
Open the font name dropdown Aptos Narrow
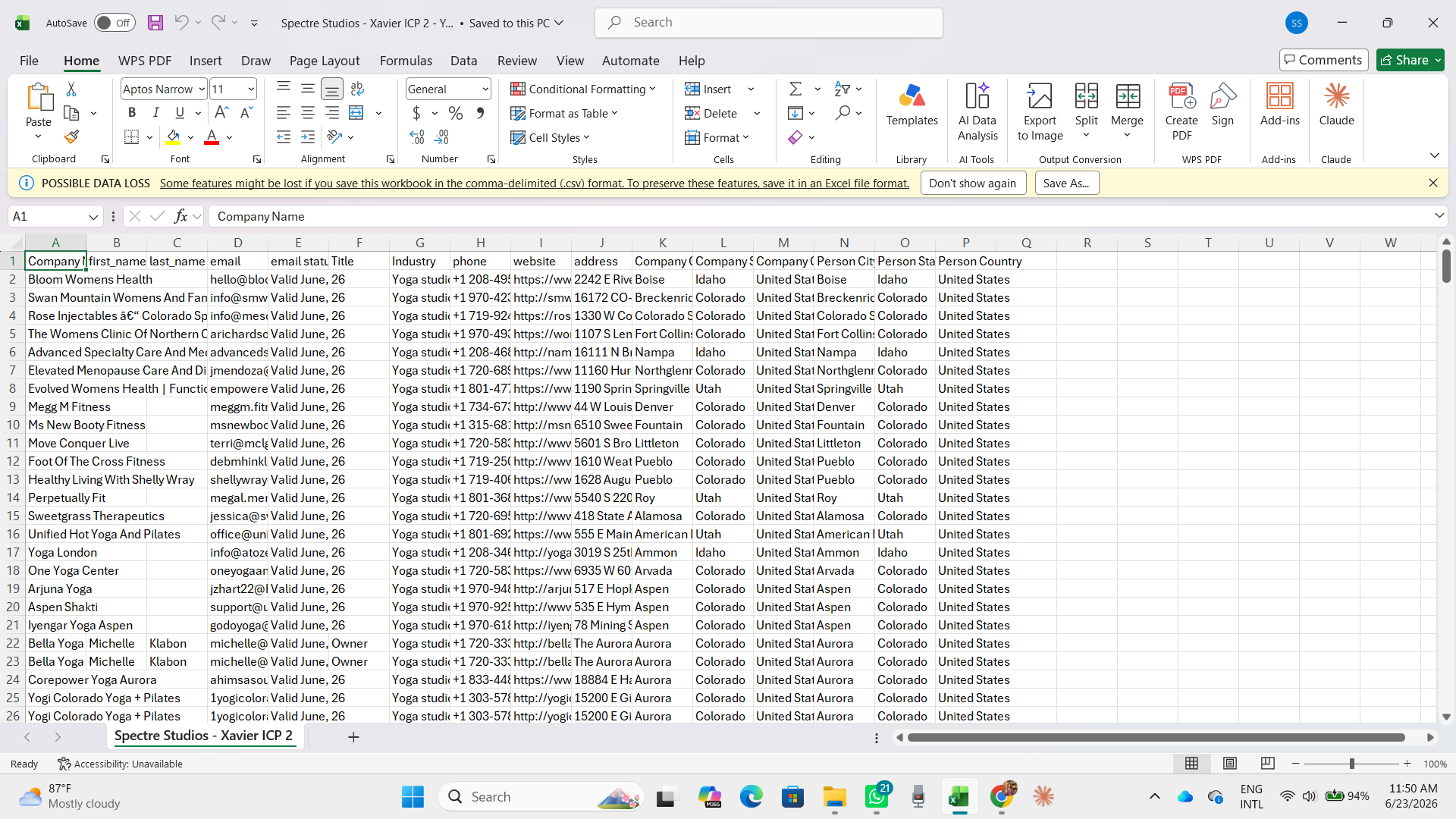[x=202, y=89]
